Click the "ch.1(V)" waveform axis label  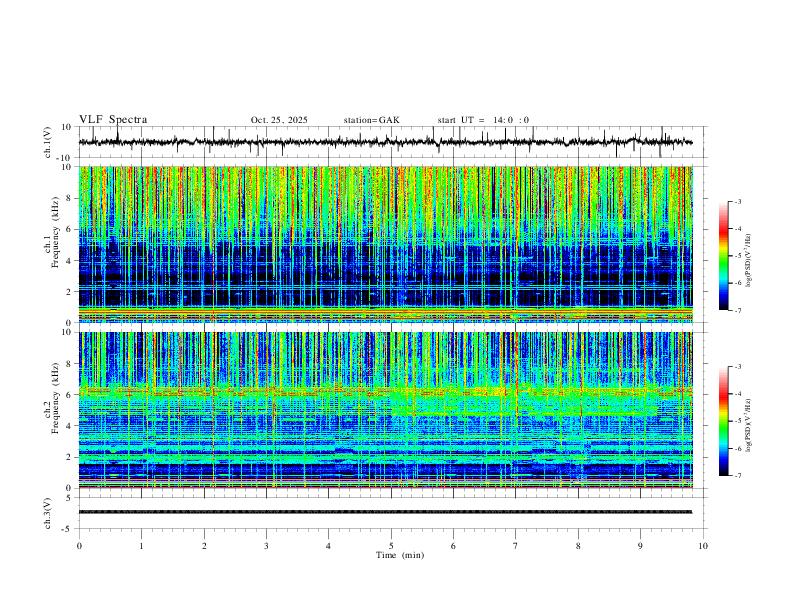pos(48,142)
